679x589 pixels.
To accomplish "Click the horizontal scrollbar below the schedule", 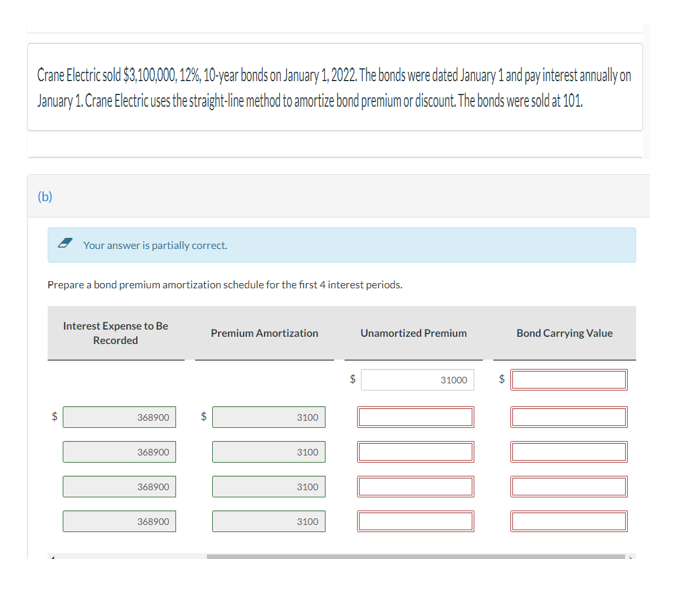I will (416, 557).
